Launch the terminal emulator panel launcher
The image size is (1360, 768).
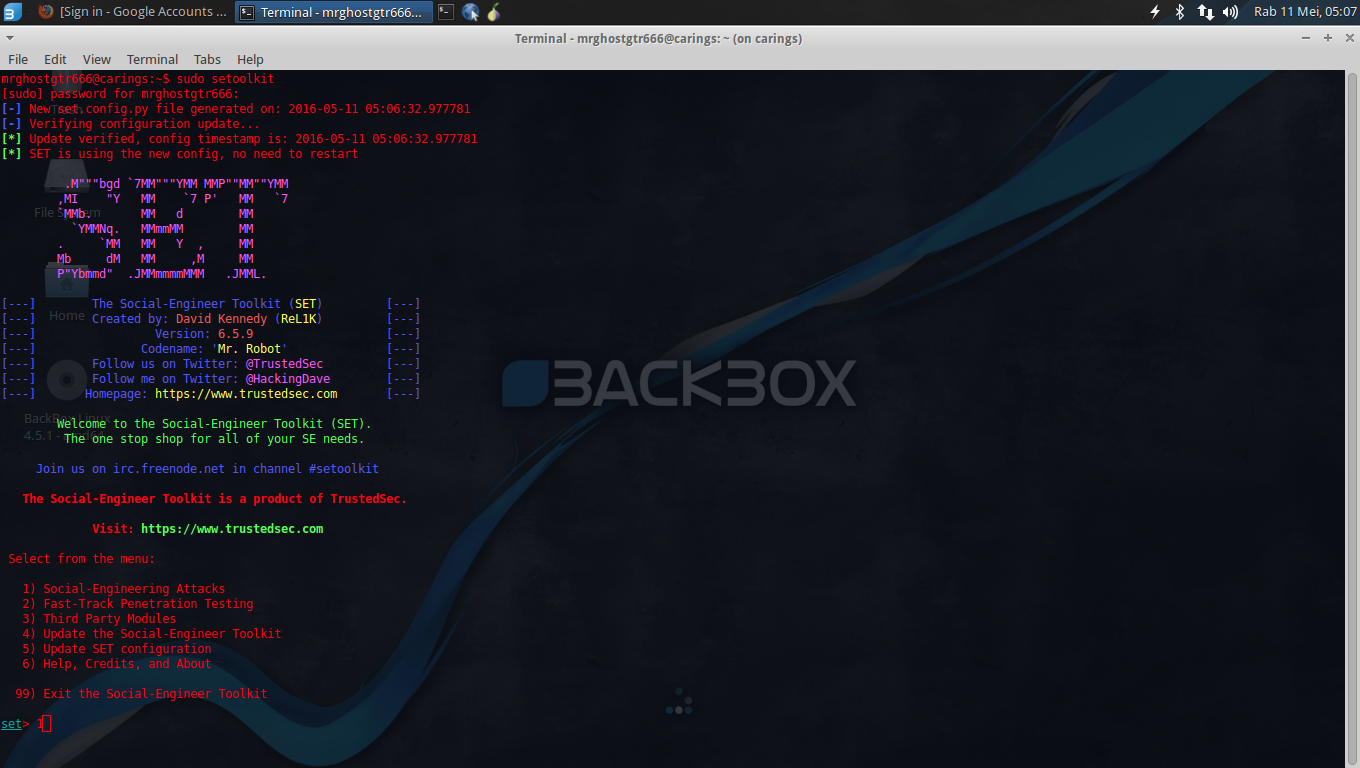446,12
